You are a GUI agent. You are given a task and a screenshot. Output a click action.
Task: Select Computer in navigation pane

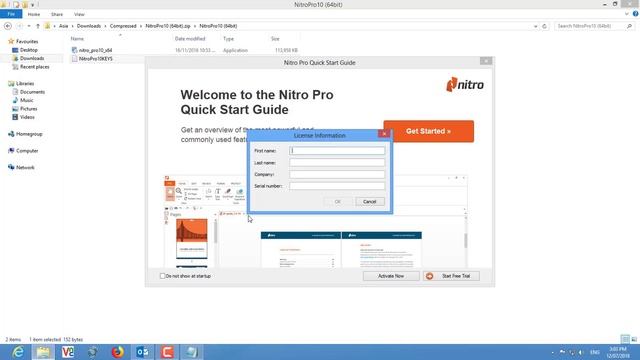(x=27, y=151)
